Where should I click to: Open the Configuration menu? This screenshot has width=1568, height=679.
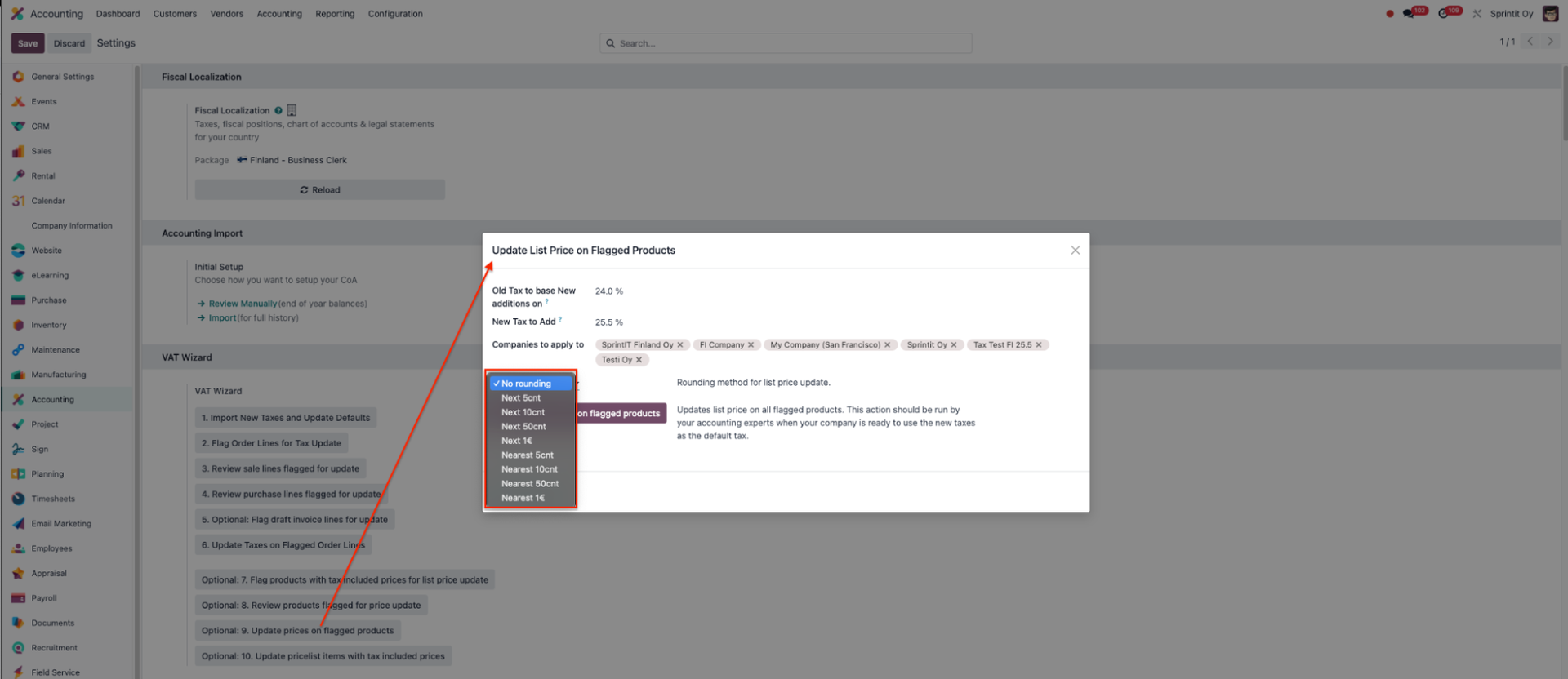pos(395,14)
